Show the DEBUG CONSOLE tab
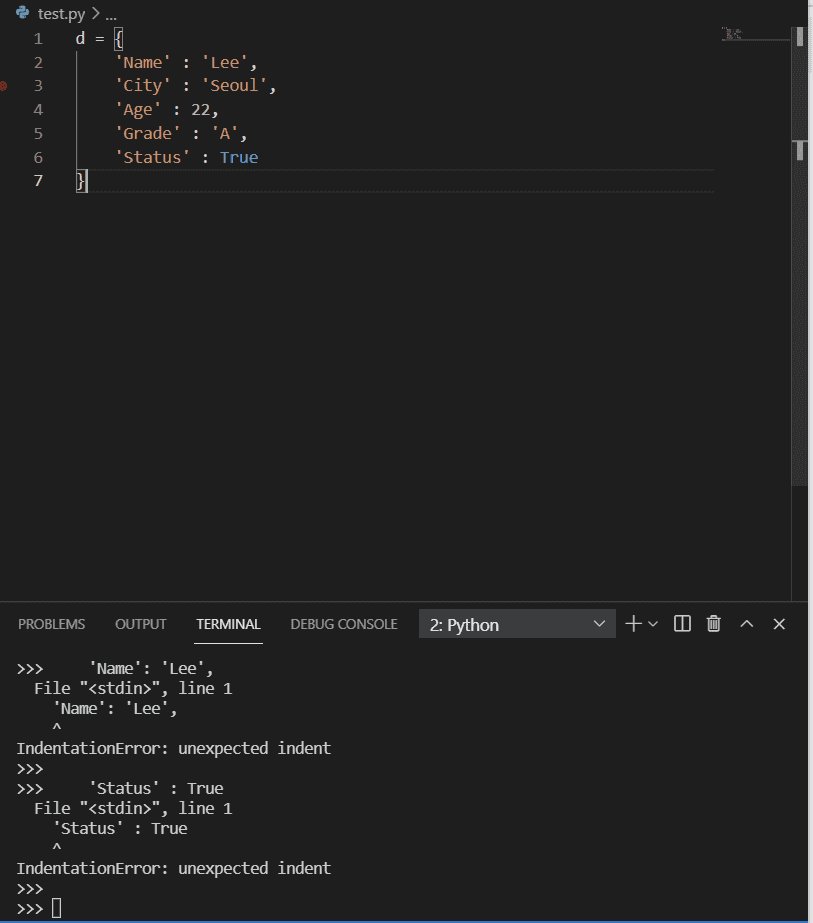Viewport: 813px width, 923px height. pyautogui.click(x=344, y=624)
